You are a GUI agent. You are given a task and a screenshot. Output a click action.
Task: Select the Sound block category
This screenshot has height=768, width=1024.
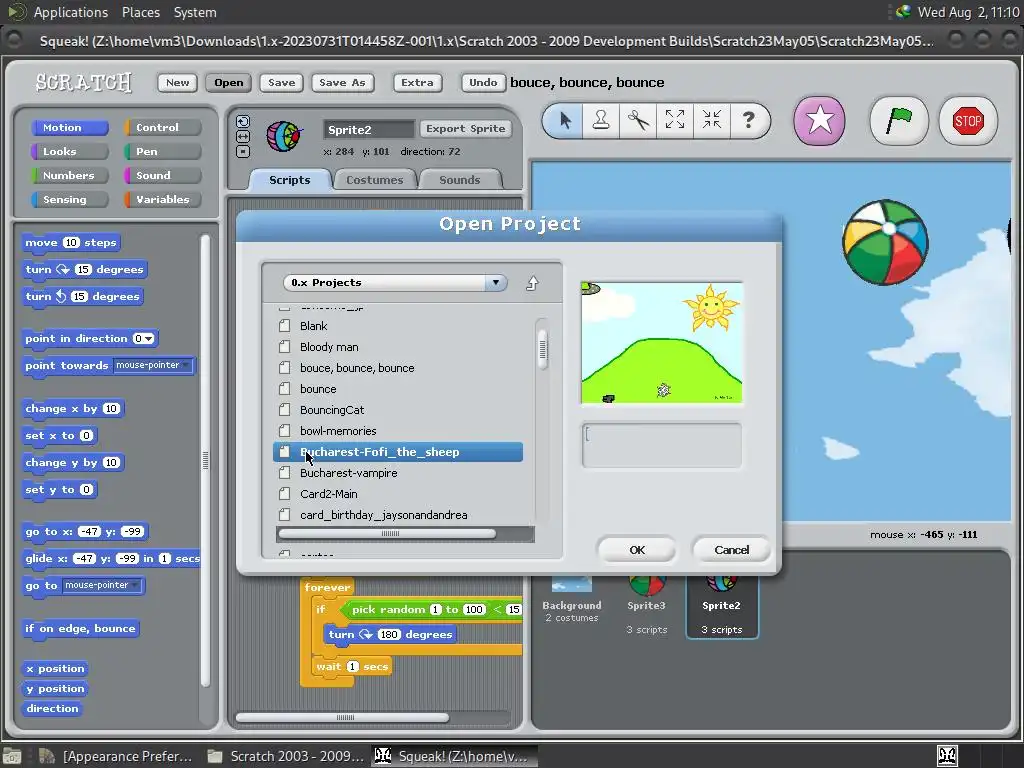coord(162,175)
